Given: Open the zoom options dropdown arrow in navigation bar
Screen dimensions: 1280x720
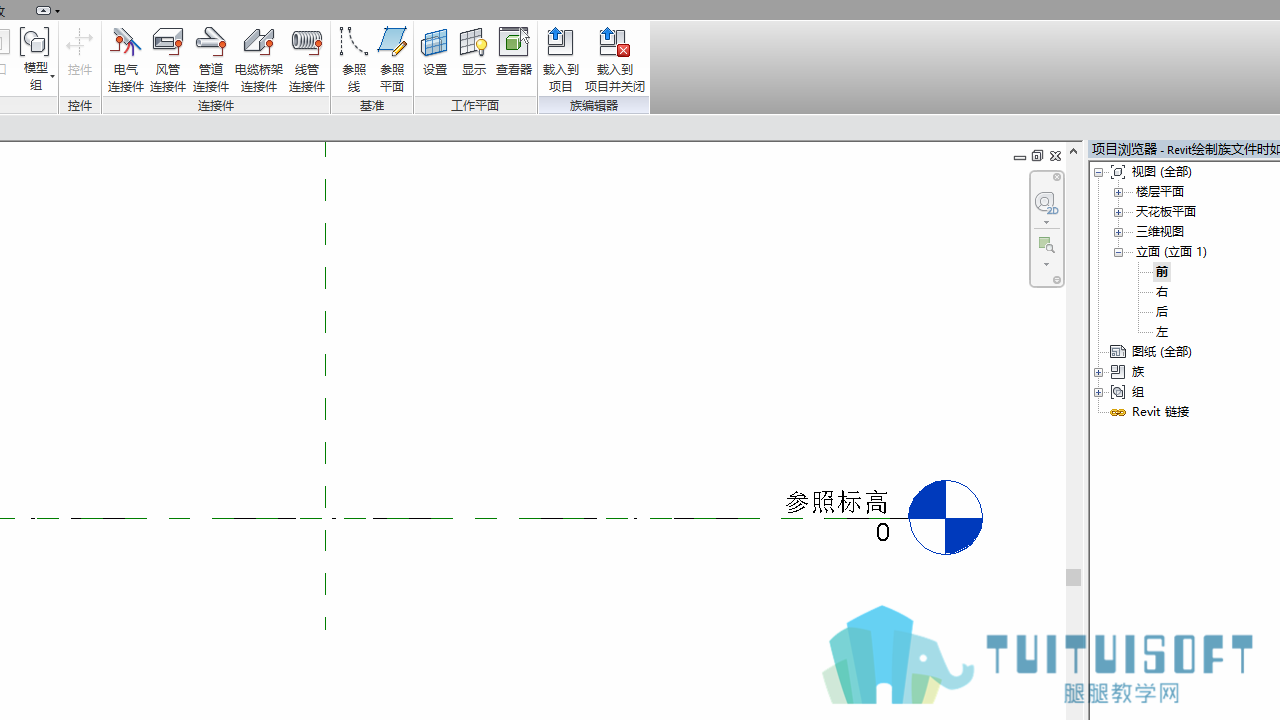Looking at the screenshot, I should coord(1046,265).
